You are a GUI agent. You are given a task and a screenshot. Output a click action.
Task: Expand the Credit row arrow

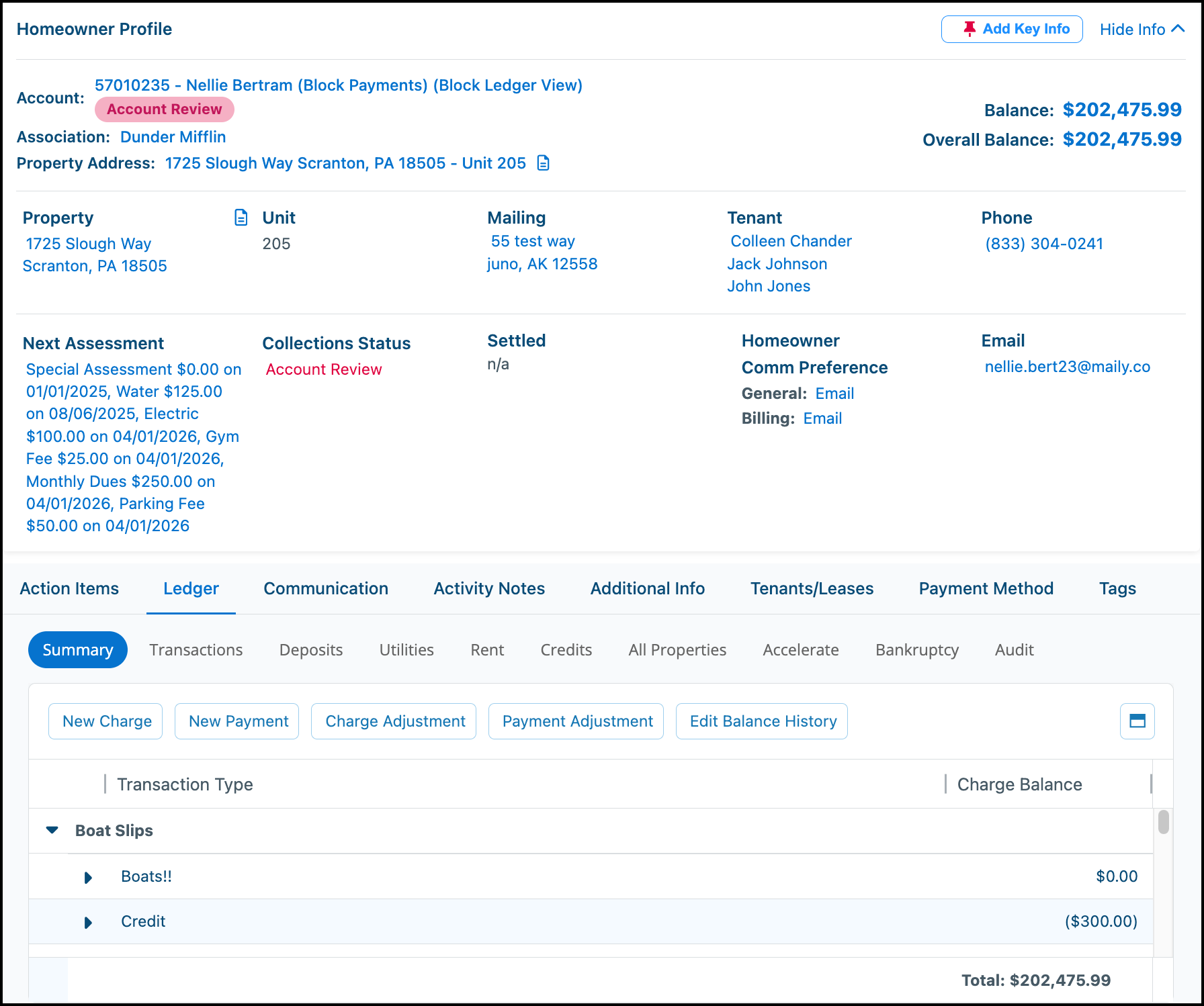(88, 922)
